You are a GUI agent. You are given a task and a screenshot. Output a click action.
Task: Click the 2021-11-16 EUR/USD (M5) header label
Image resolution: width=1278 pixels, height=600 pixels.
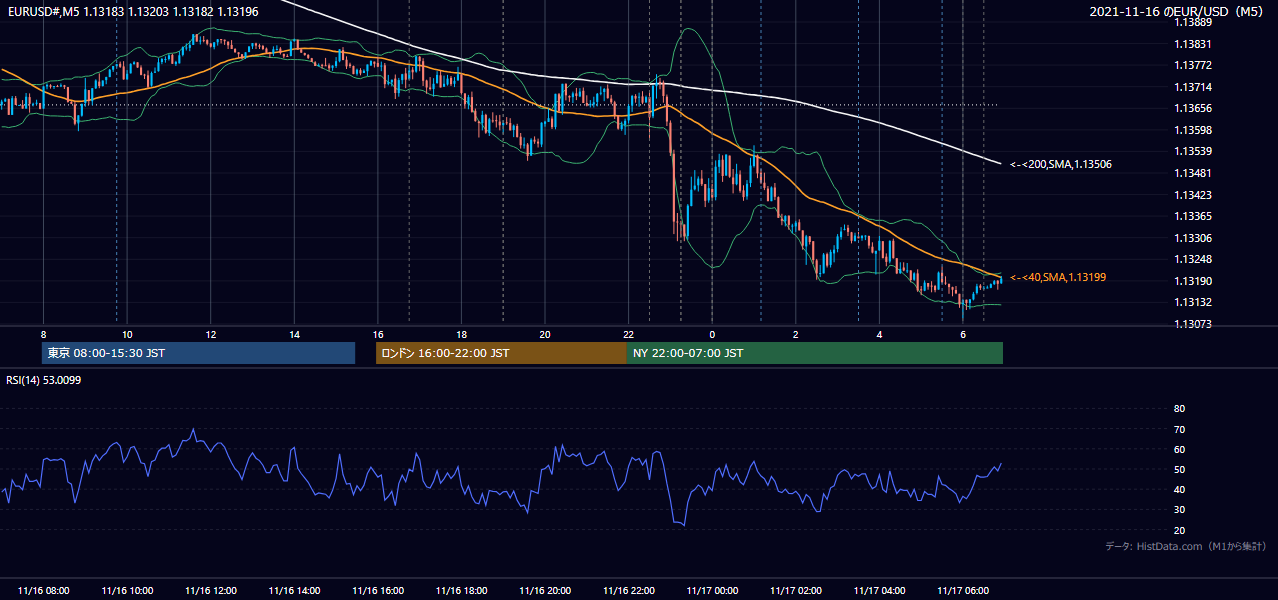pyautogui.click(x=1177, y=11)
